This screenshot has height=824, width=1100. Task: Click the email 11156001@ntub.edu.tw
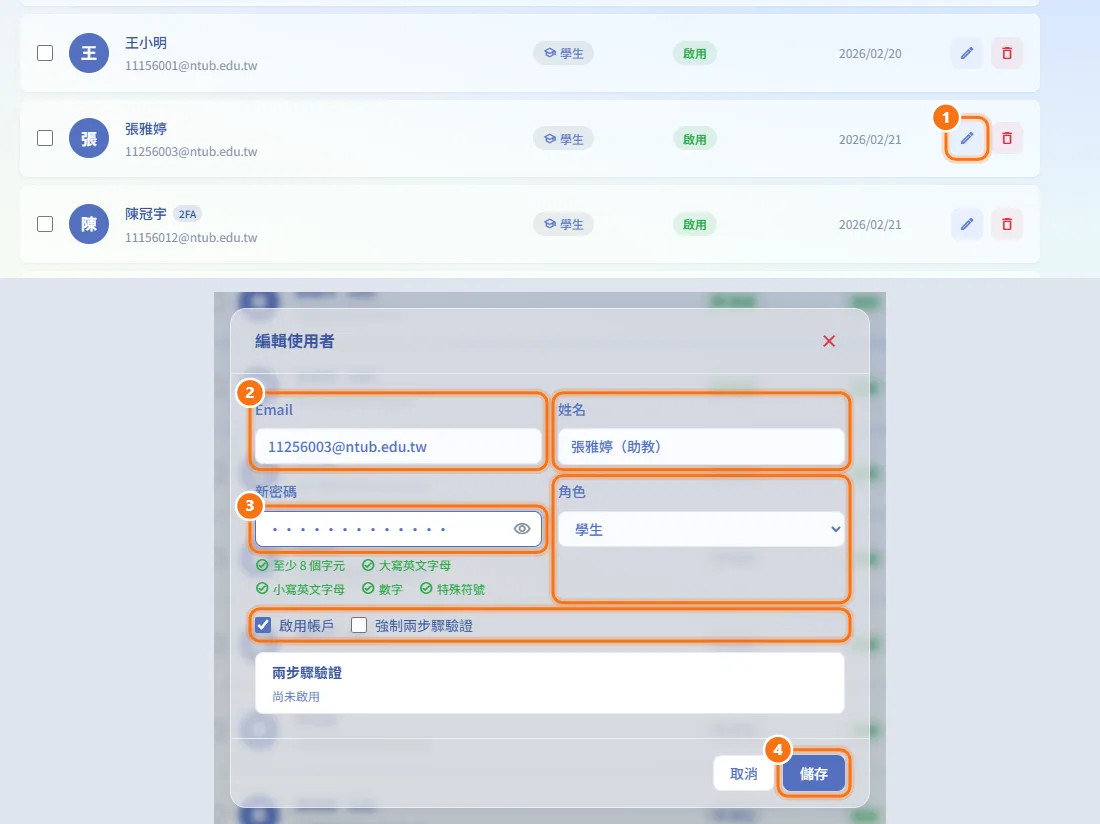pos(191,66)
